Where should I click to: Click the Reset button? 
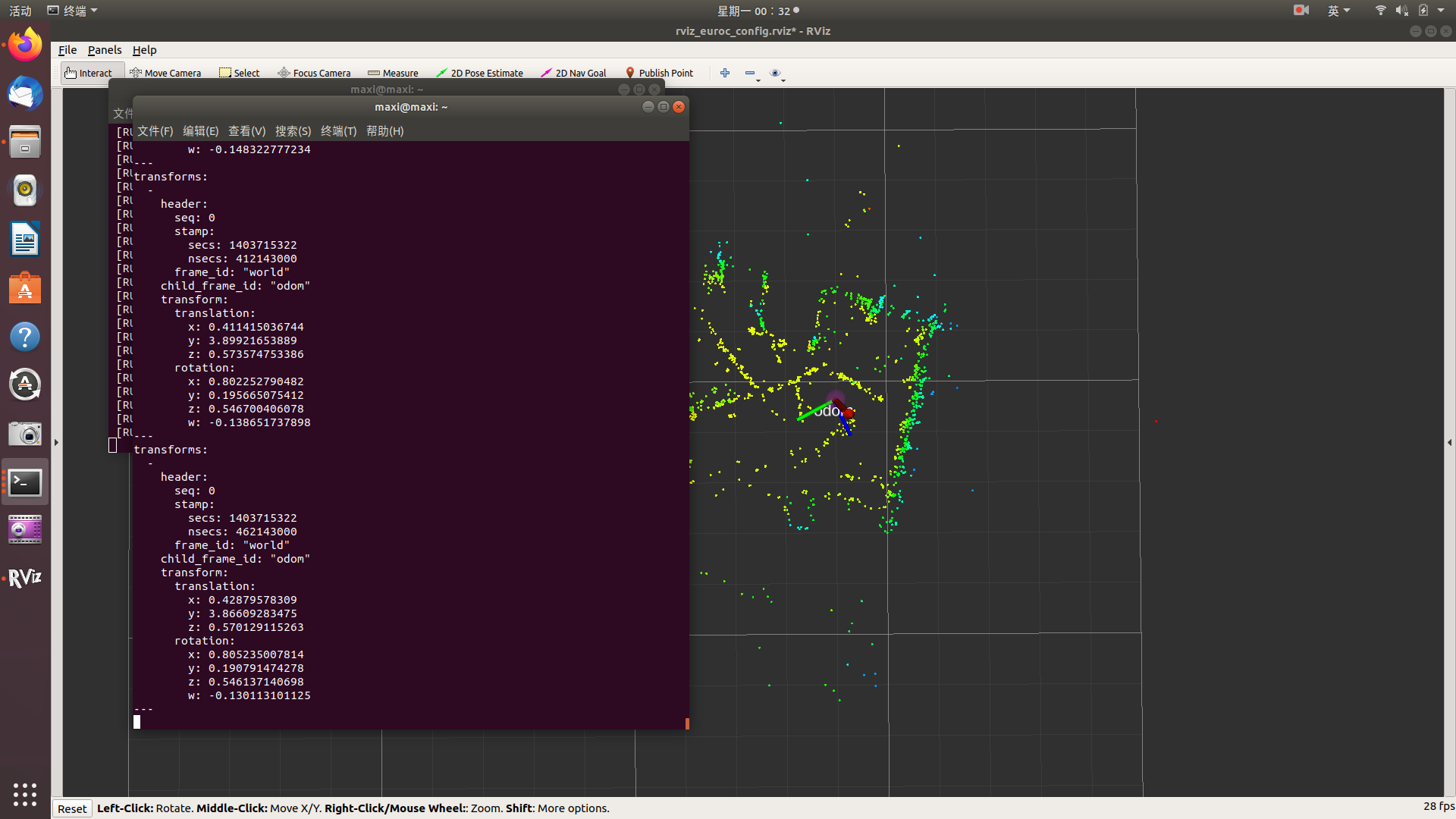tap(72, 808)
